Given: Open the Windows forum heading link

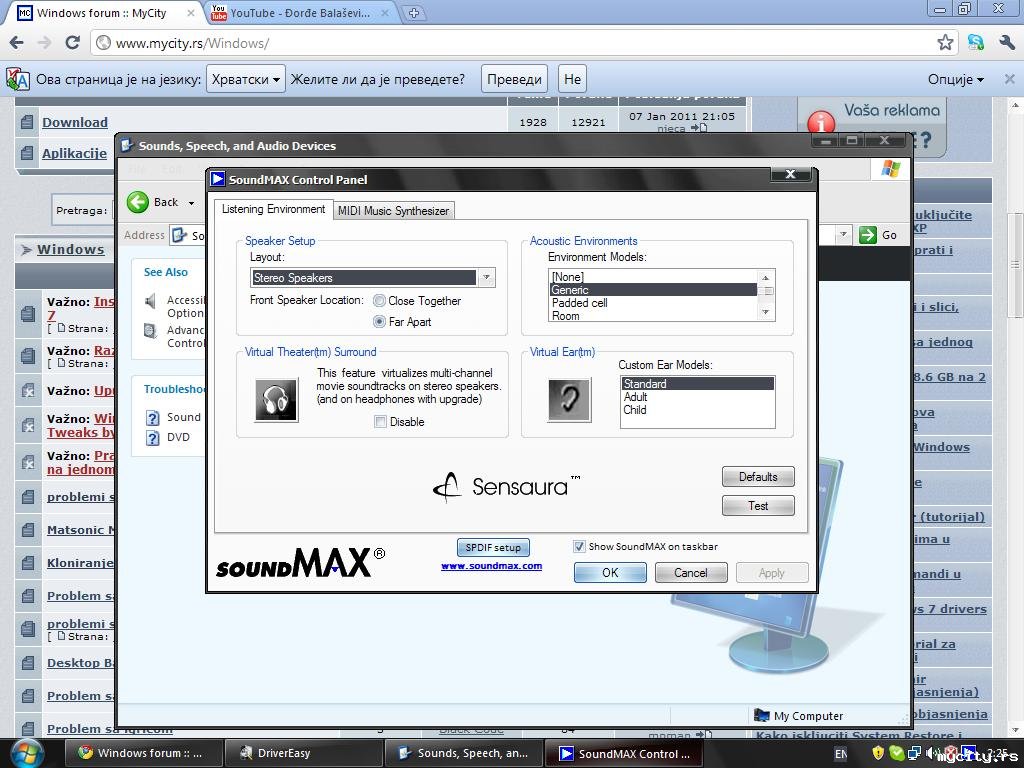Looking at the screenshot, I should pos(71,249).
